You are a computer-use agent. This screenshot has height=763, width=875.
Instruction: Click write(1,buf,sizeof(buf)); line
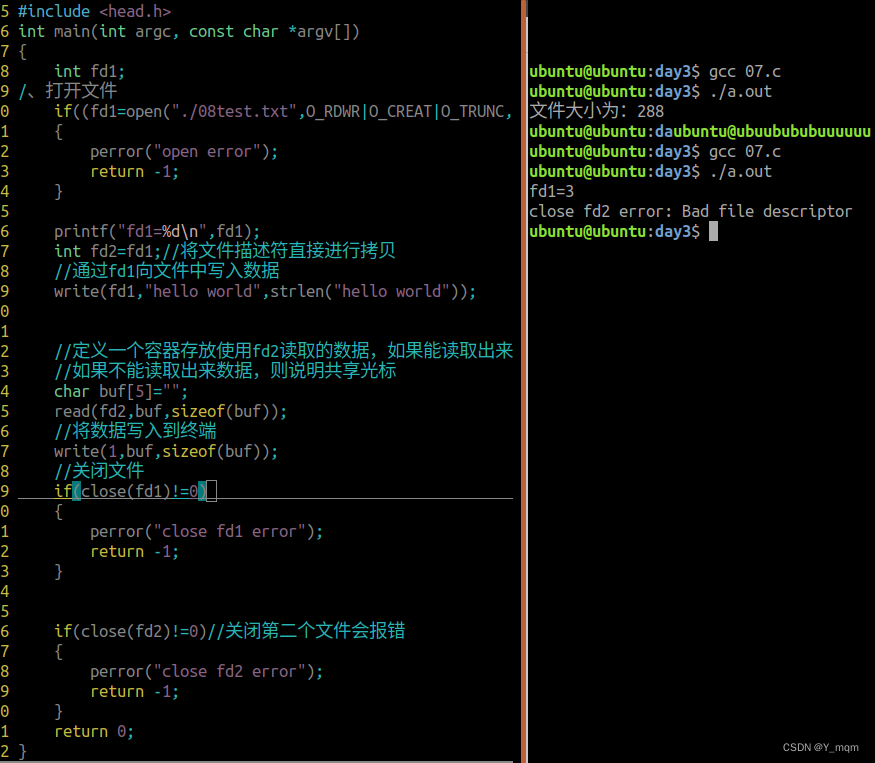coord(166,451)
